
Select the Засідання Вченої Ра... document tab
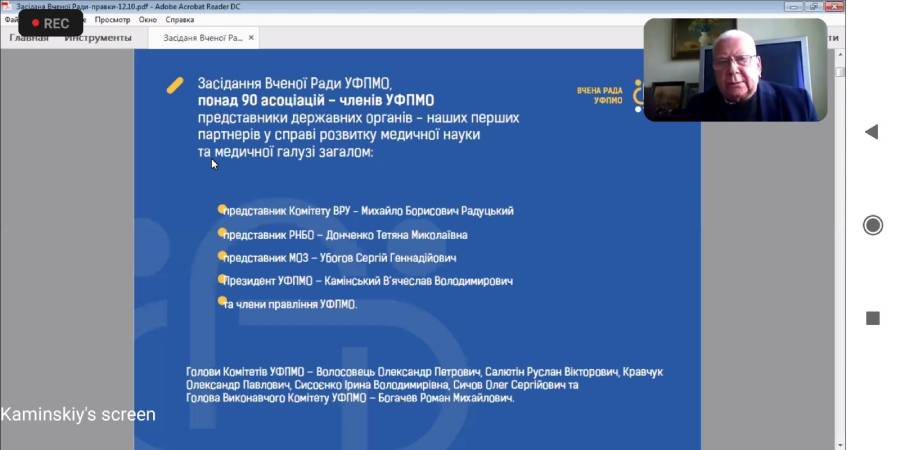[x=203, y=38]
